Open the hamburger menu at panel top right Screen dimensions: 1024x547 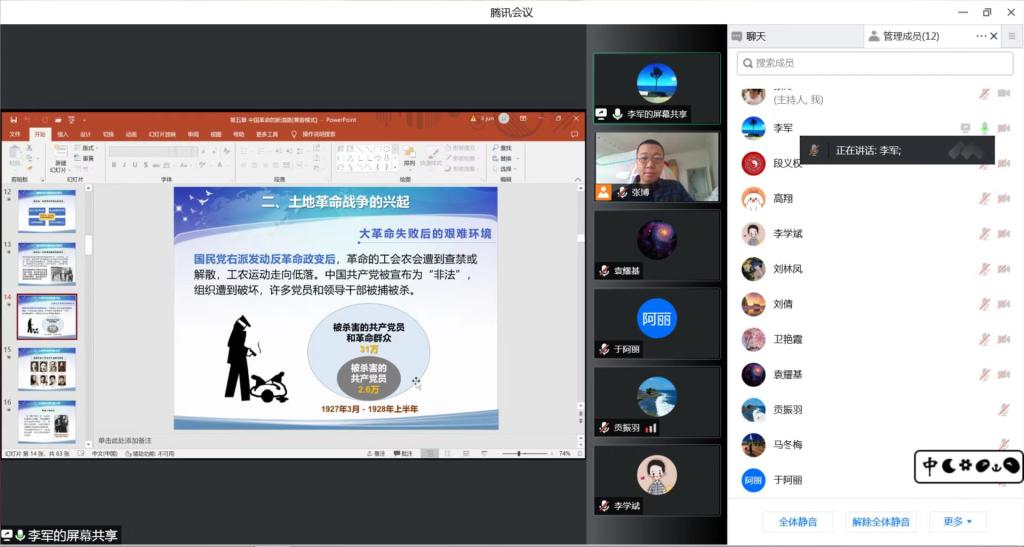[x=1012, y=36]
